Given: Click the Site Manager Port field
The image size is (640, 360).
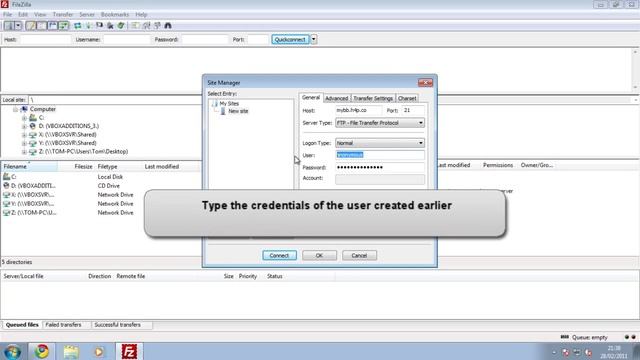Looking at the screenshot, I should tap(413, 110).
